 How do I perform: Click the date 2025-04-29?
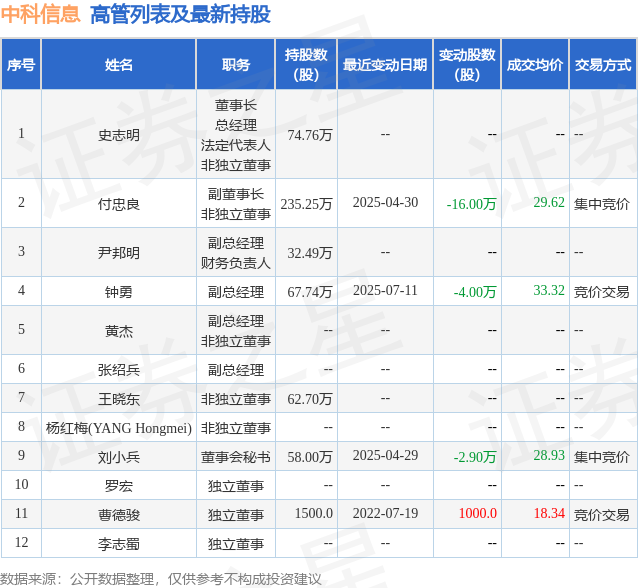pos(385,455)
